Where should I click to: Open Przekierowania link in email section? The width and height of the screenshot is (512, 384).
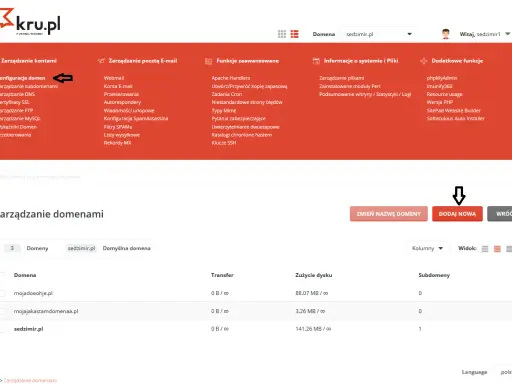click(x=121, y=94)
